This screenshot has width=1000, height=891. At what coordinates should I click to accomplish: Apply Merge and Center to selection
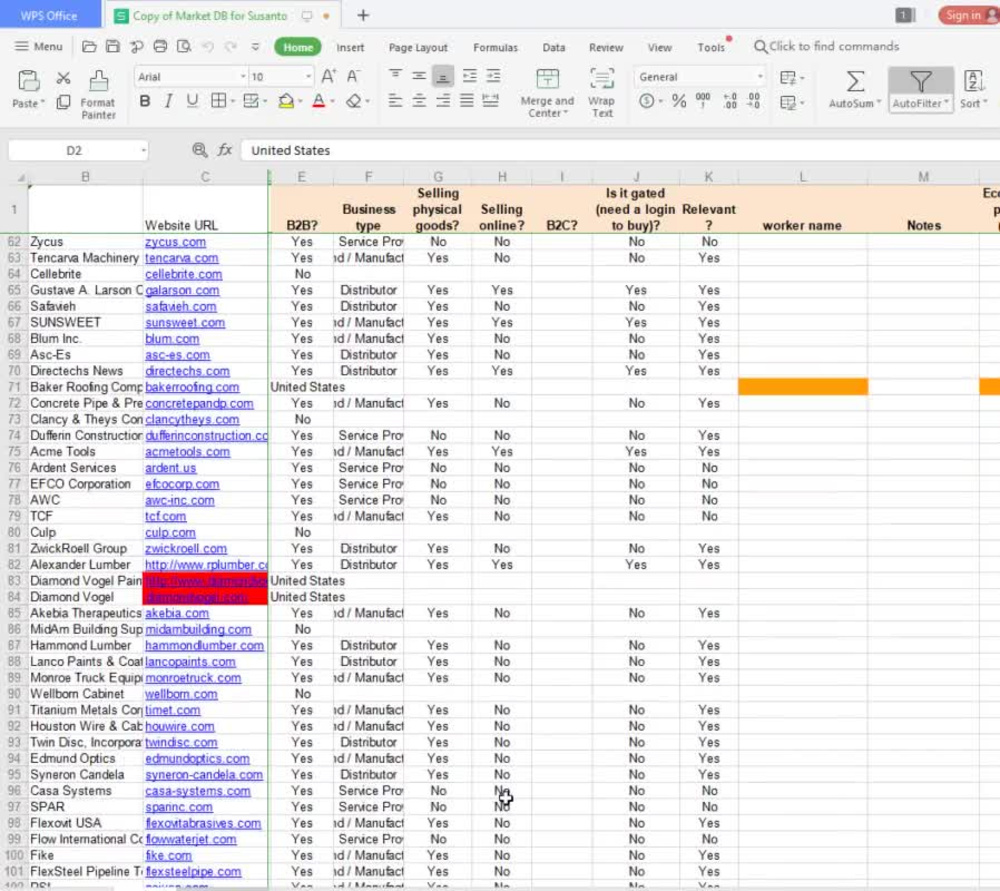pos(547,90)
